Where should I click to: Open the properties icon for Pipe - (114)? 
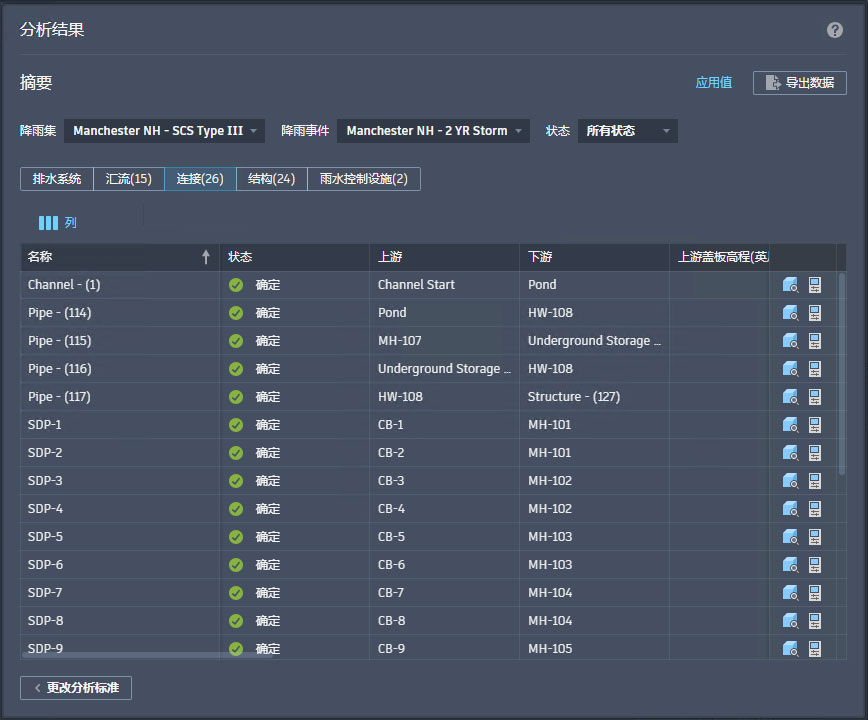pyautogui.click(x=815, y=313)
